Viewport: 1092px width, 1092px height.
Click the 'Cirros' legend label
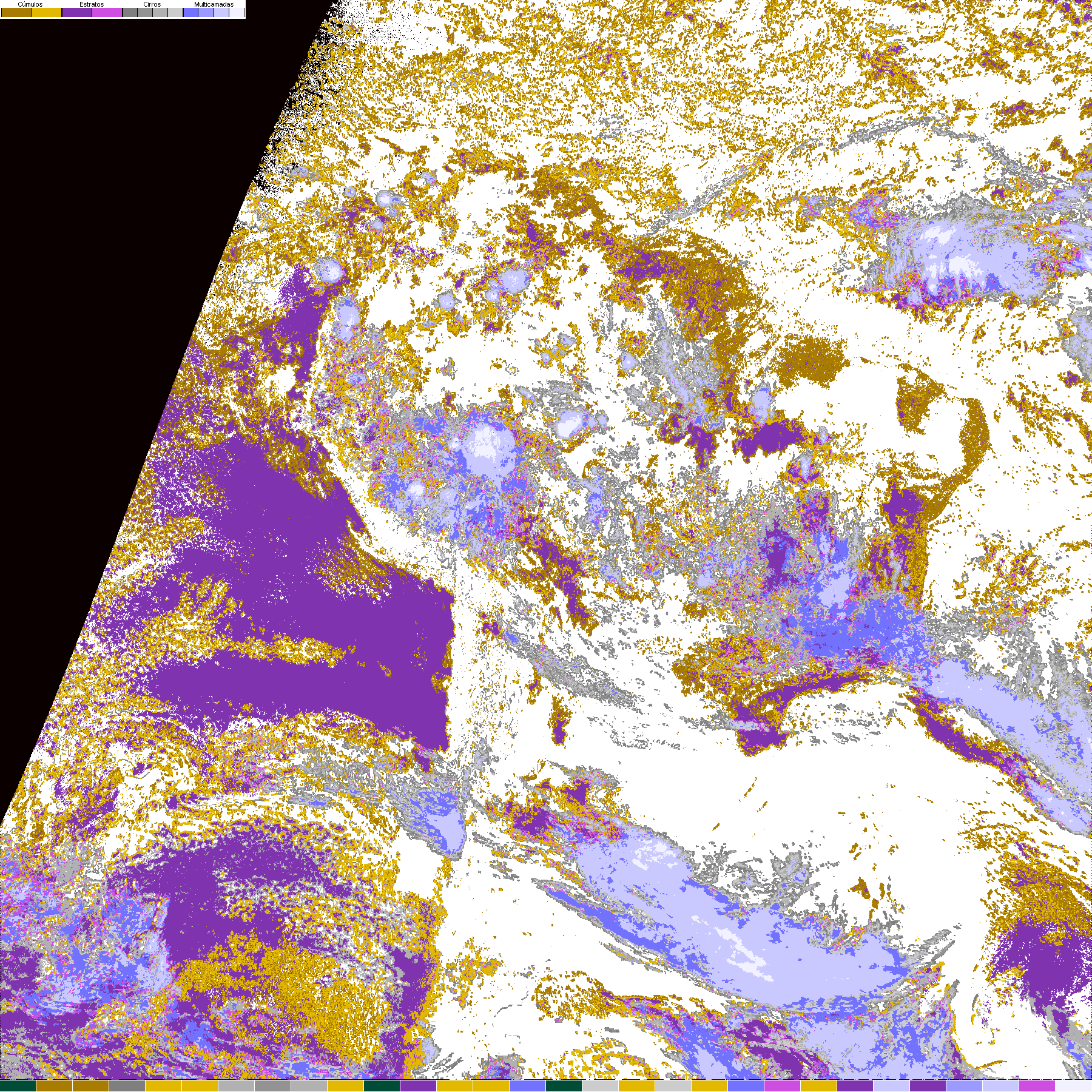152,4
